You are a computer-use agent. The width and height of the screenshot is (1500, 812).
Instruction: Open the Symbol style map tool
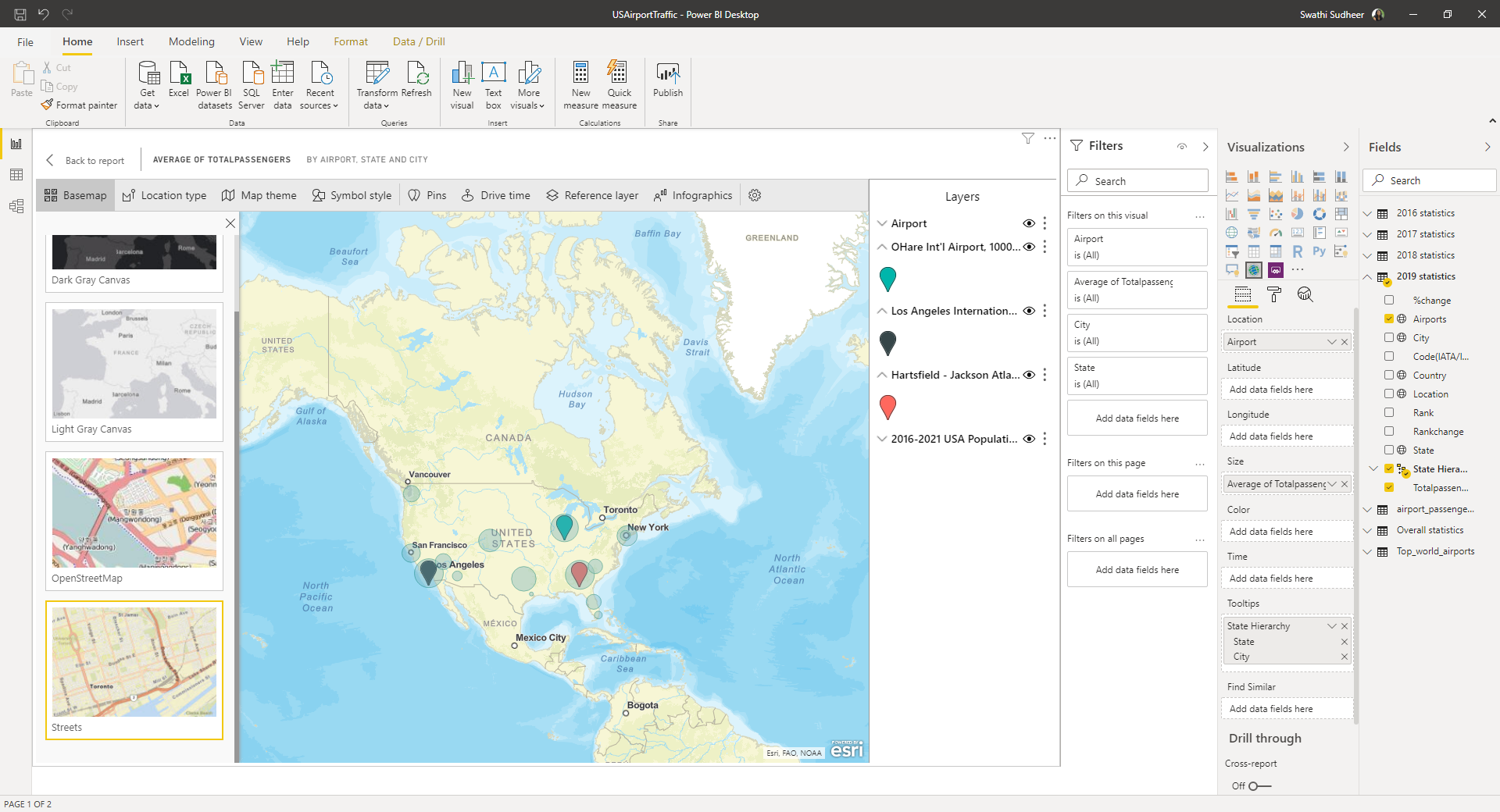352,195
